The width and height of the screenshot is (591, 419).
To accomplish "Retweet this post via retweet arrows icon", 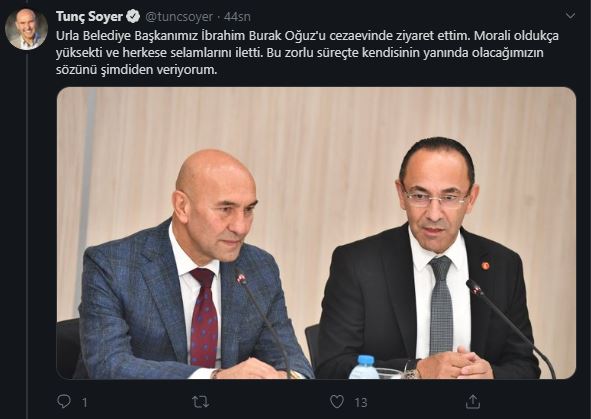I will [x=201, y=402].
